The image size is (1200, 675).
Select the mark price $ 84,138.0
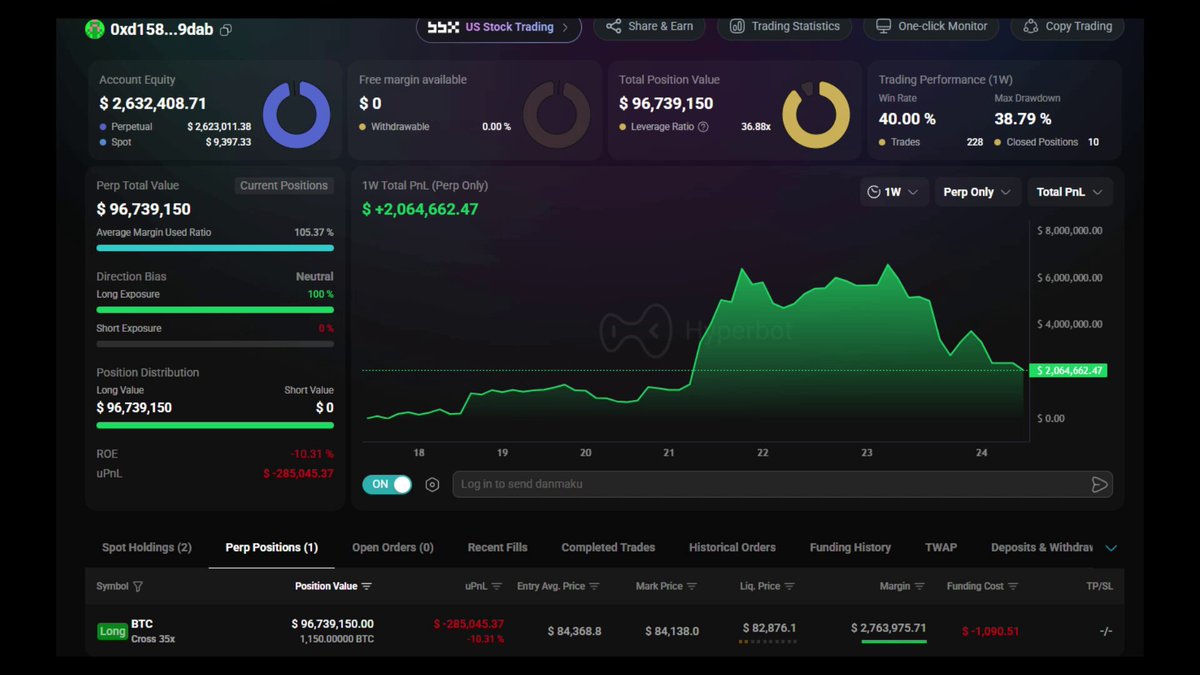(x=672, y=631)
